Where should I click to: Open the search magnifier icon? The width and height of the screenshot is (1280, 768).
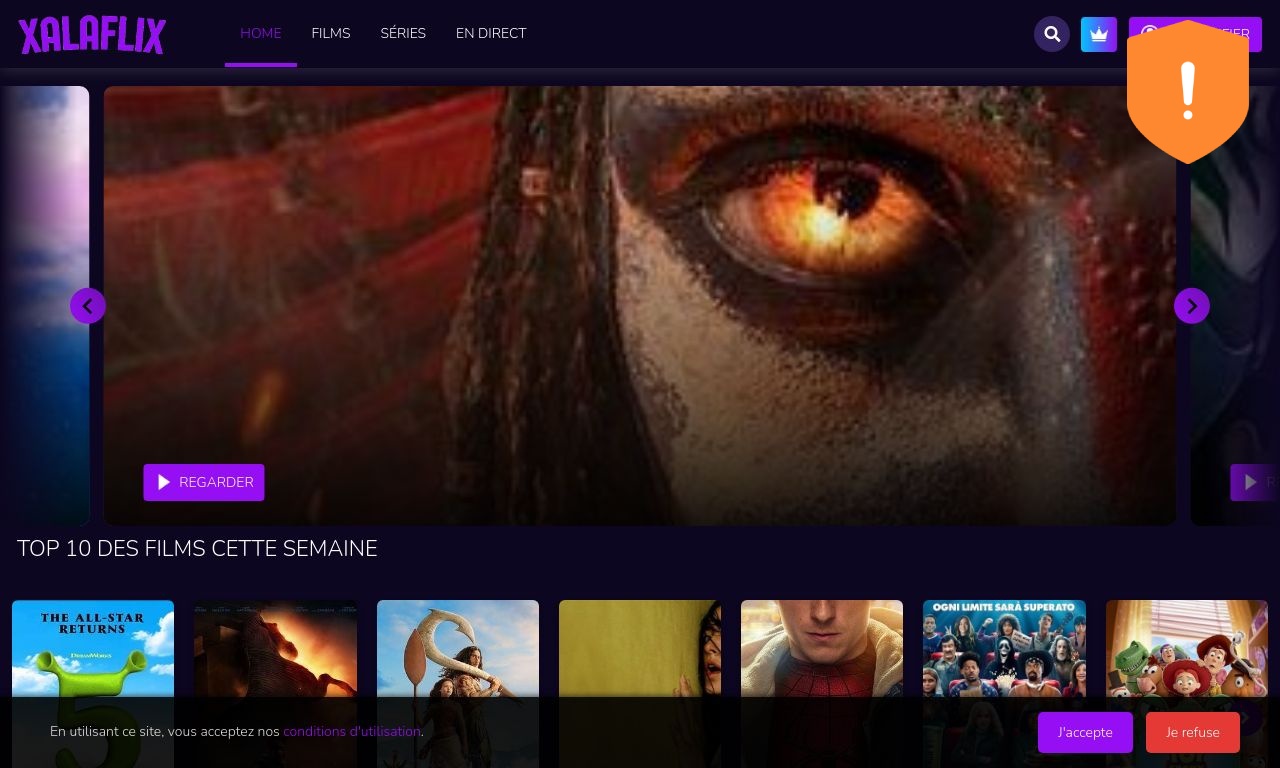point(1052,34)
